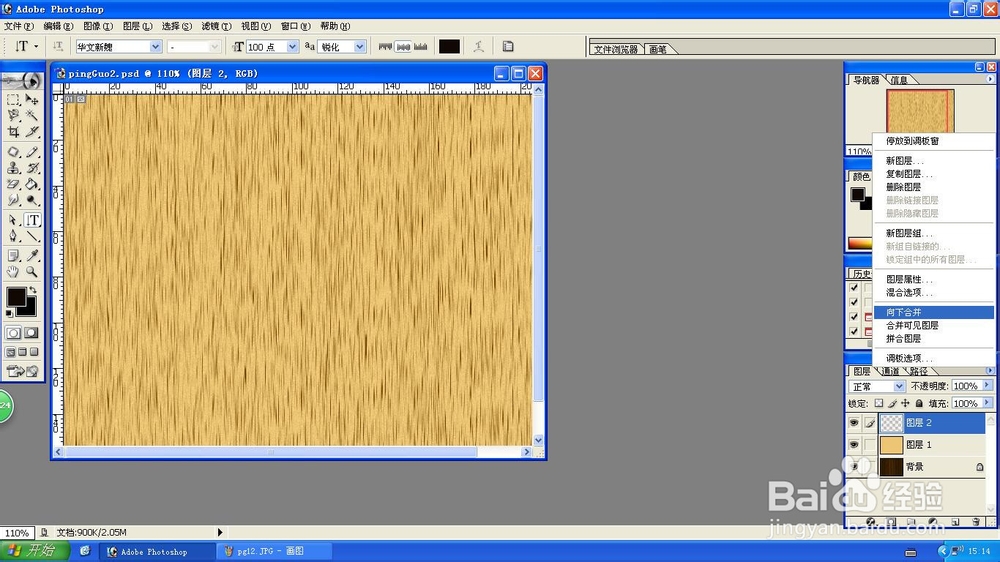Hide 图层 1 using its eye icon
The image size is (1000, 562).
(x=854, y=445)
